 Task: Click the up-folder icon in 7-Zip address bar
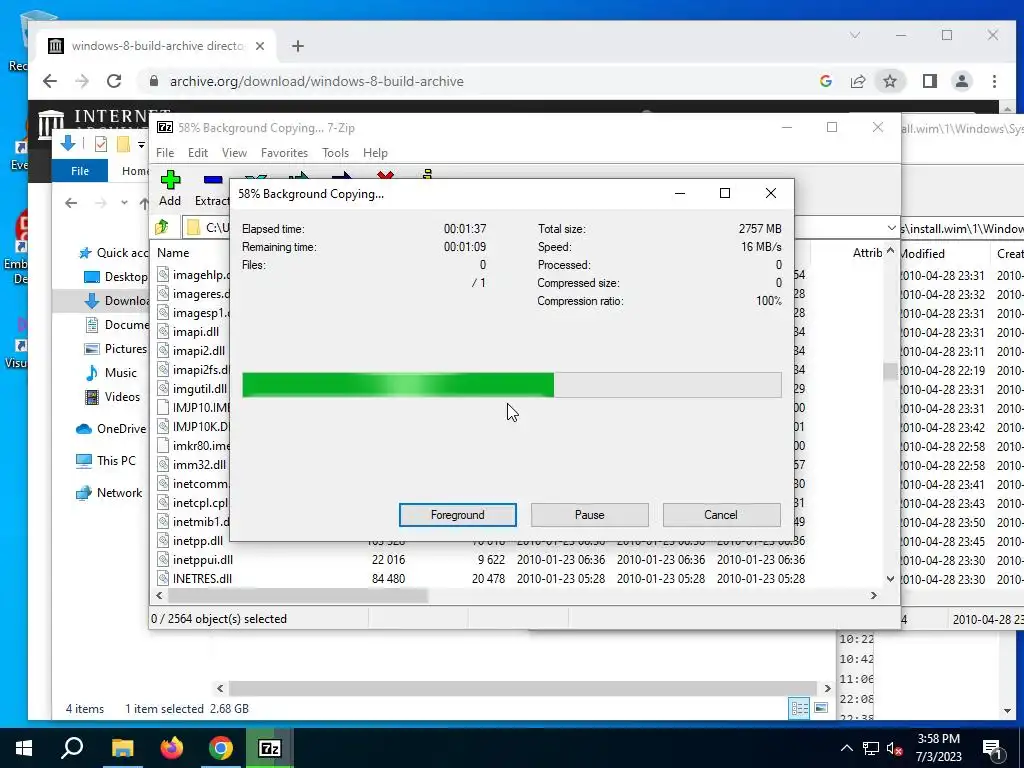point(162,227)
